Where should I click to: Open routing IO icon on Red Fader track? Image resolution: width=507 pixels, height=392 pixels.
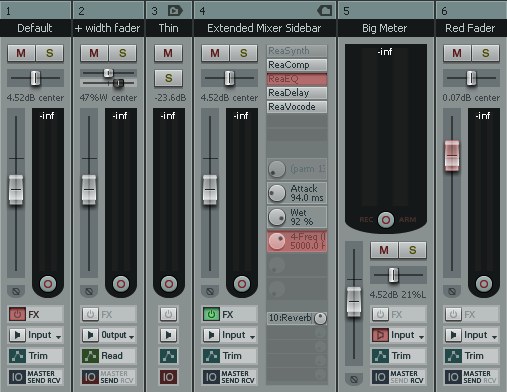pyautogui.click(x=453, y=377)
